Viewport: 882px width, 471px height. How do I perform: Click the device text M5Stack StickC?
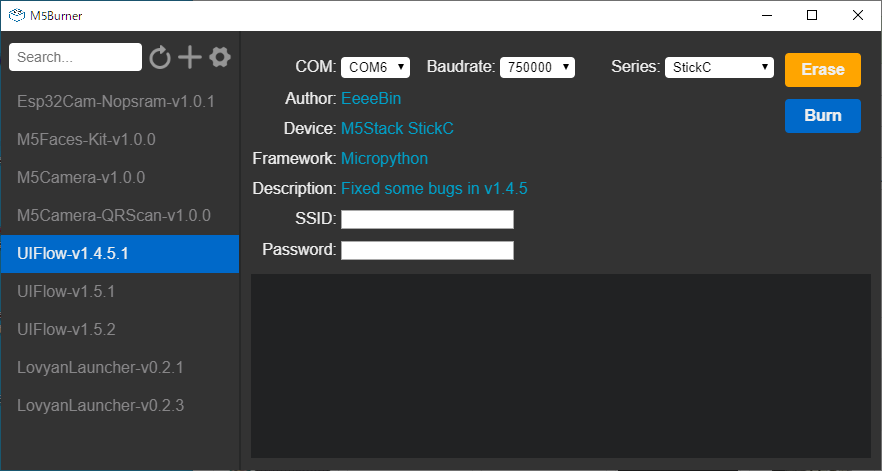coord(397,129)
